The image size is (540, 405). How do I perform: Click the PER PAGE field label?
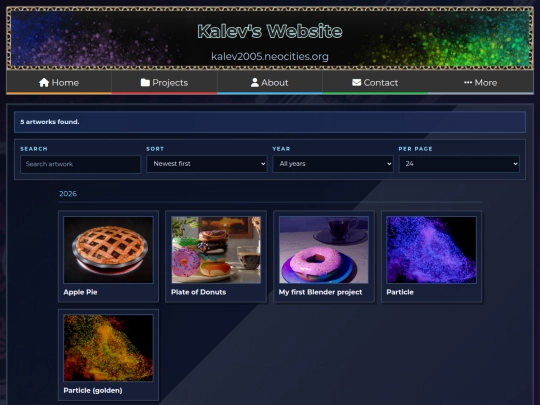(415, 149)
